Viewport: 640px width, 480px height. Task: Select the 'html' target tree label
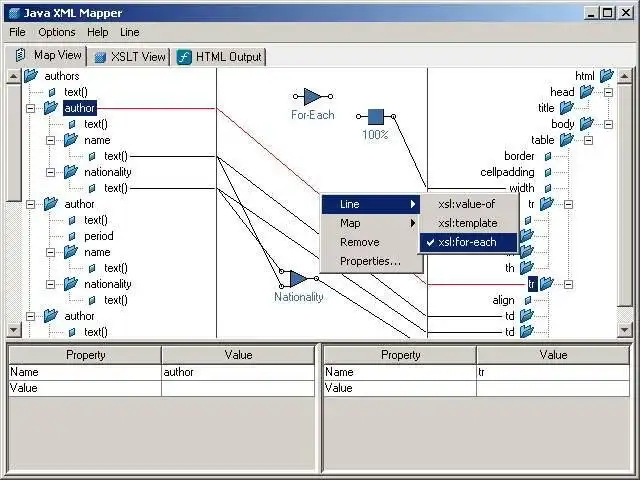coord(585,76)
